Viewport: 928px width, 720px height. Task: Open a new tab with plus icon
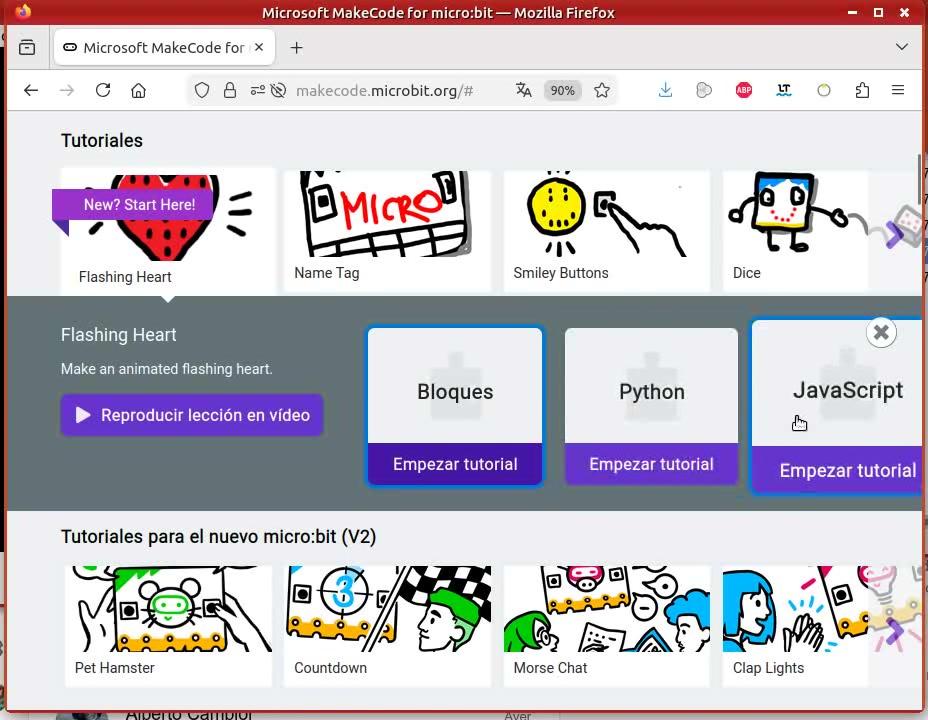(x=297, y=48)
